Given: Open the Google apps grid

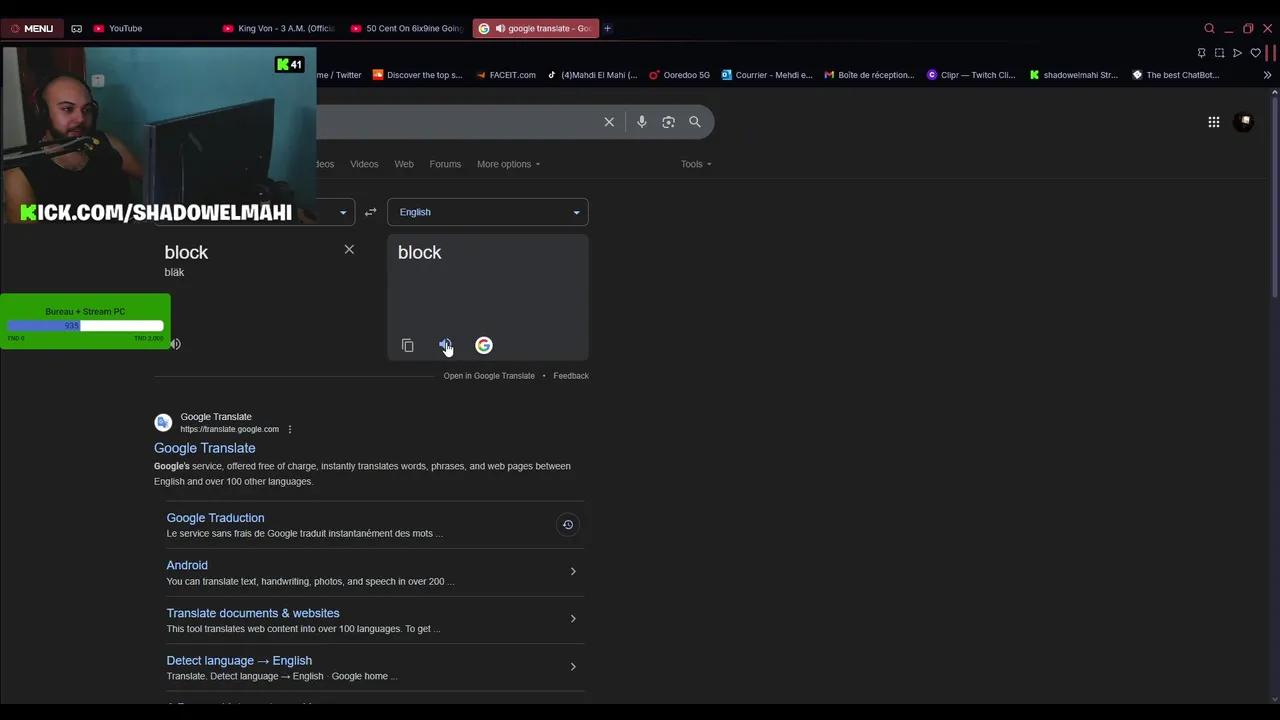Looking at the screenshot, I should click(1213, 122).
